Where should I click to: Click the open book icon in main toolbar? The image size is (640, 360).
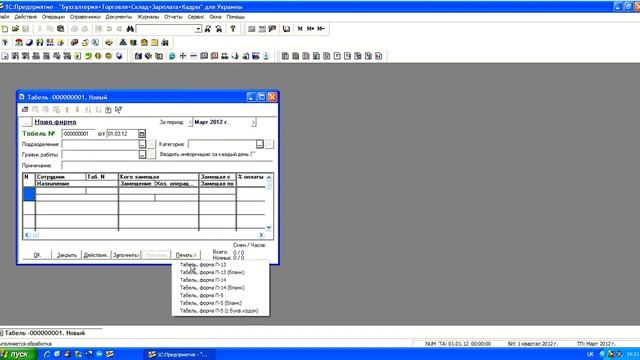(287, 29)
